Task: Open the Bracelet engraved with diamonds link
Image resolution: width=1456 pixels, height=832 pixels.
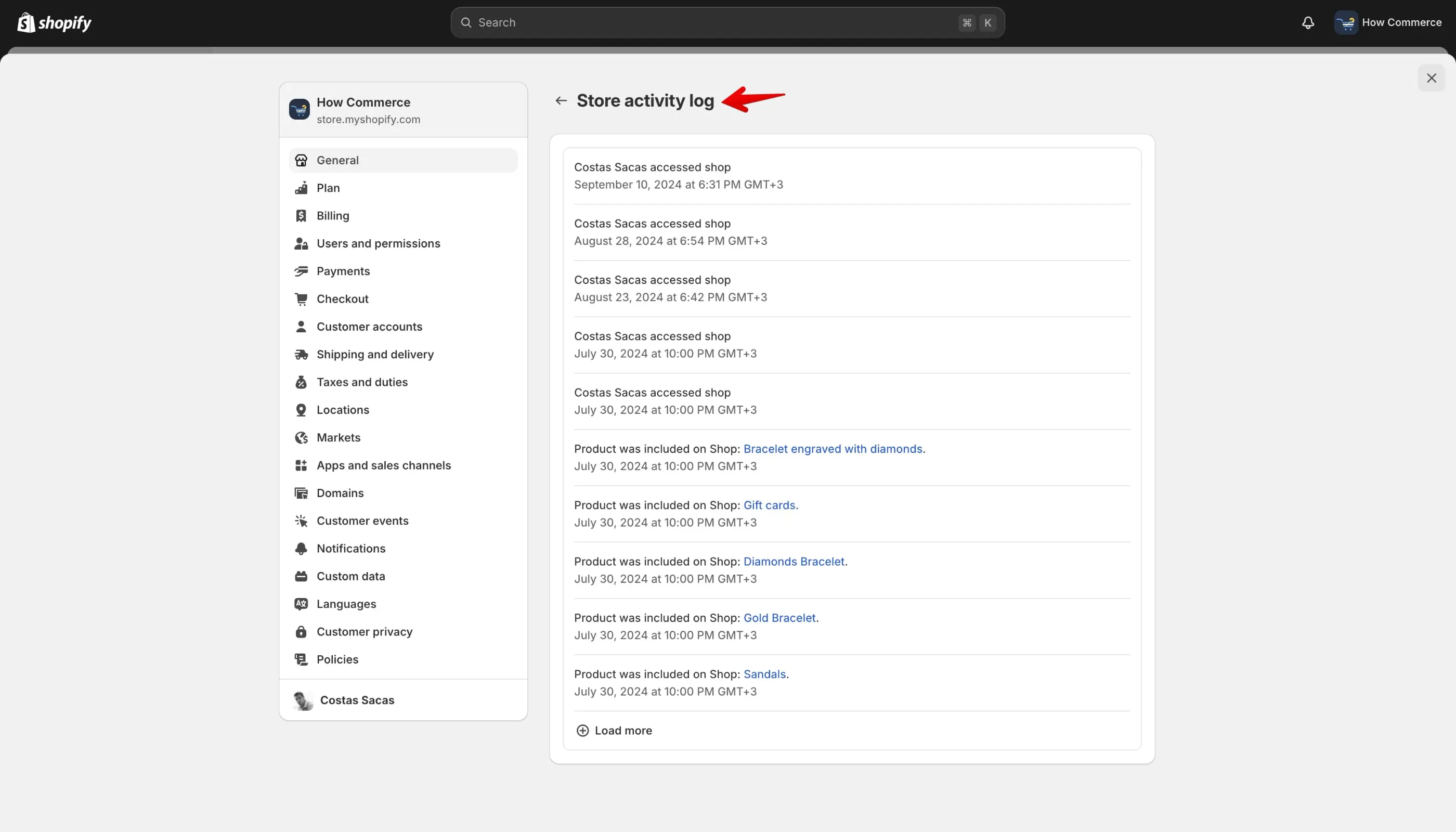Action: [x=833, y=449]
